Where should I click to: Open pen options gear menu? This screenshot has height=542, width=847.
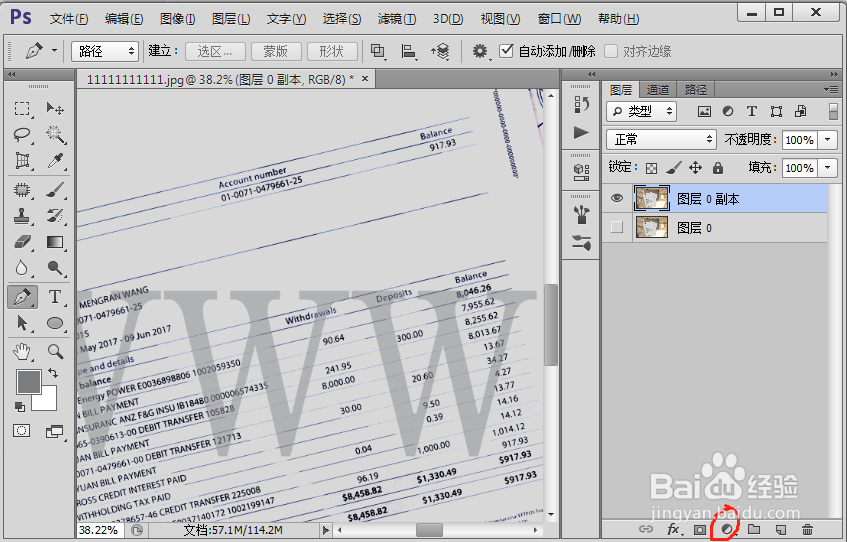[480, 51]
